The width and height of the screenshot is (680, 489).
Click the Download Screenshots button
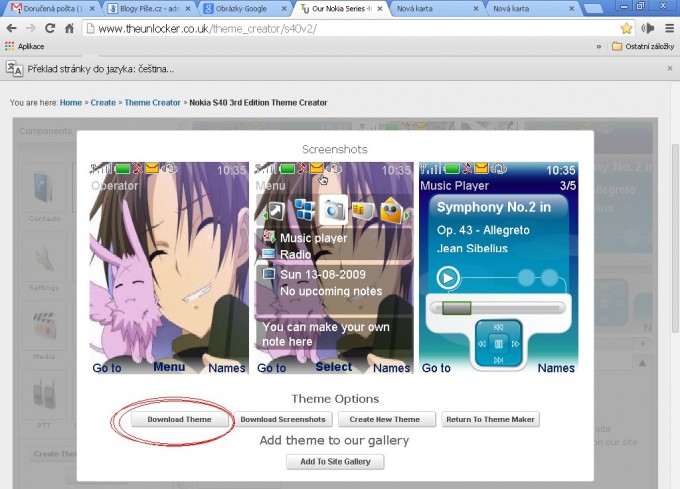coord(283,419)
